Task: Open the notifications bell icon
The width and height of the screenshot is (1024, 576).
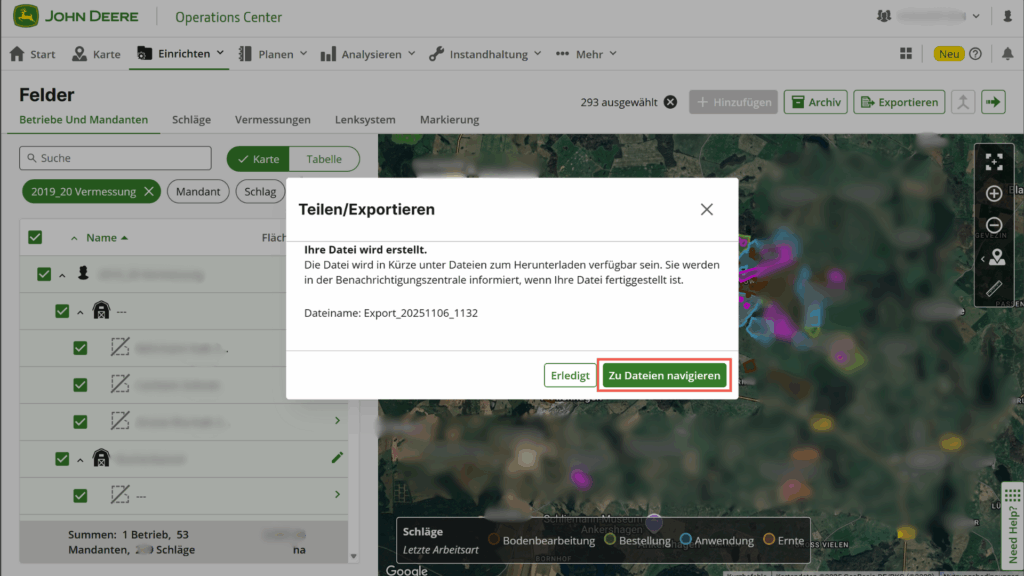Action: coord(1007,54)
